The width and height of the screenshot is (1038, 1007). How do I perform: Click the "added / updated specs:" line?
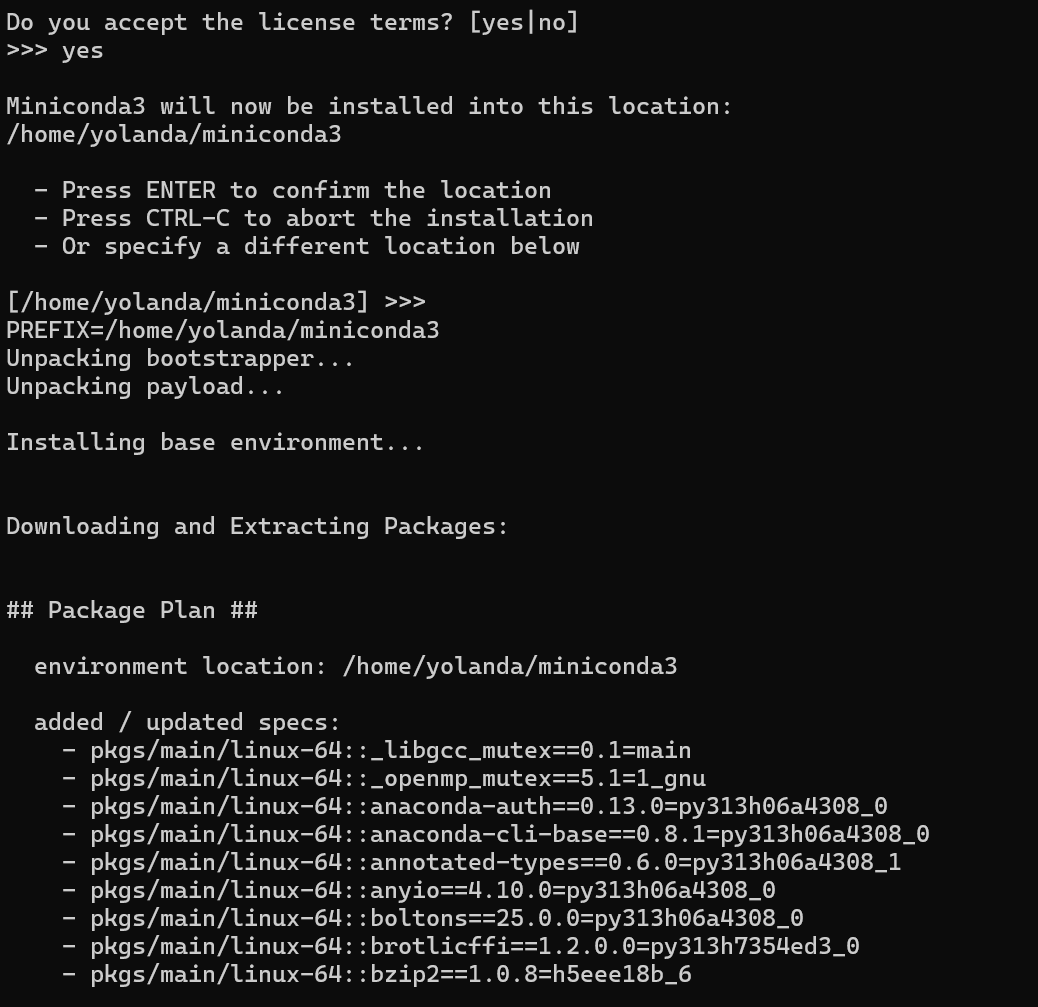187,722
